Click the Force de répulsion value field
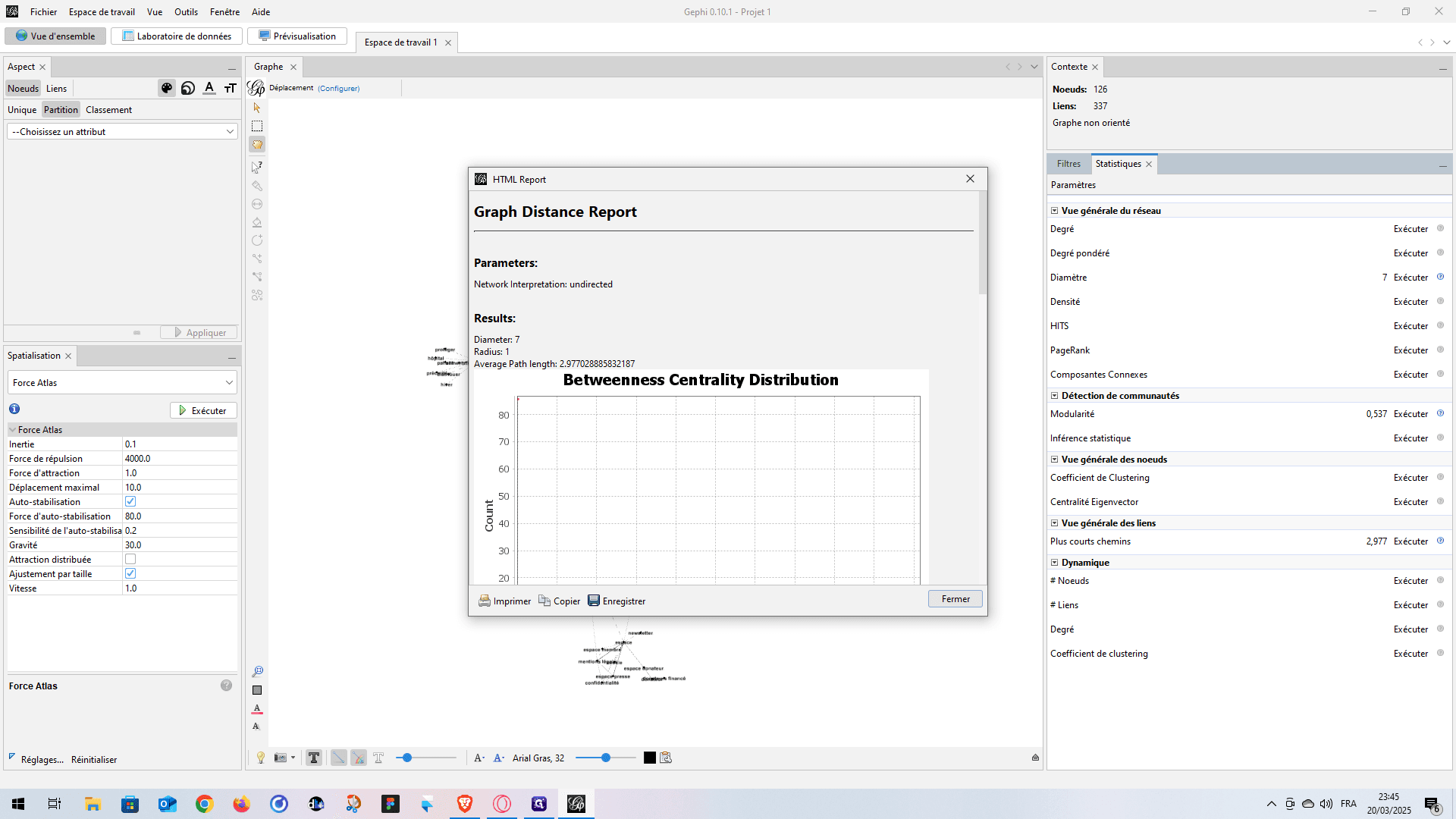Screen dimensions: 1456x819 click(x=180, y=458)
